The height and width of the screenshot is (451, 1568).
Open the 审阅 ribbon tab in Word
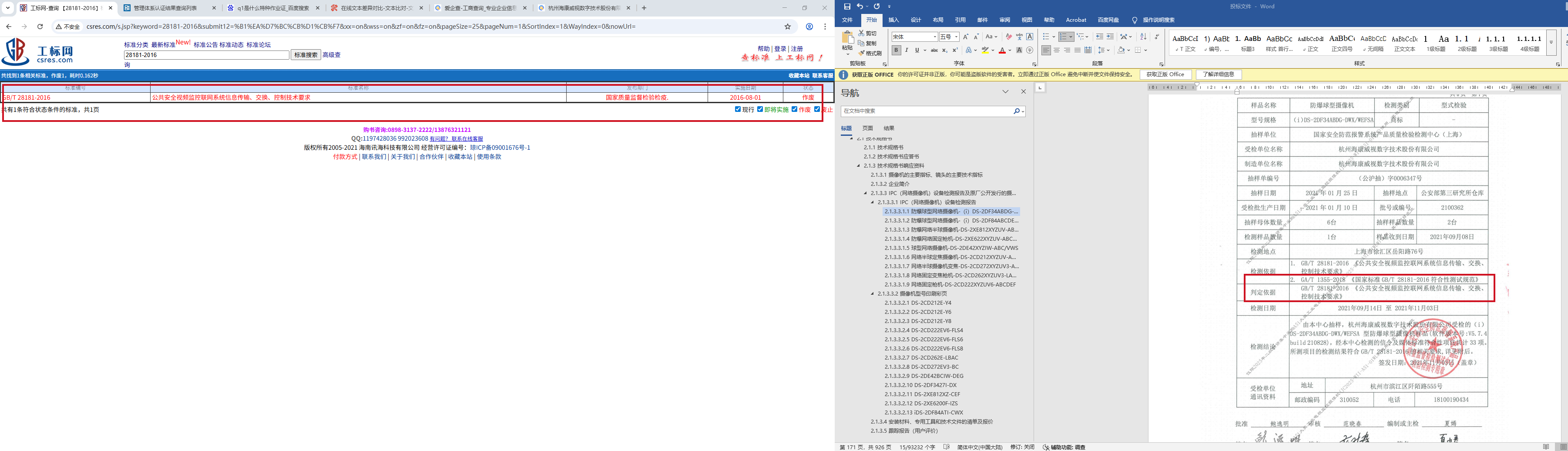point(1004,20)
